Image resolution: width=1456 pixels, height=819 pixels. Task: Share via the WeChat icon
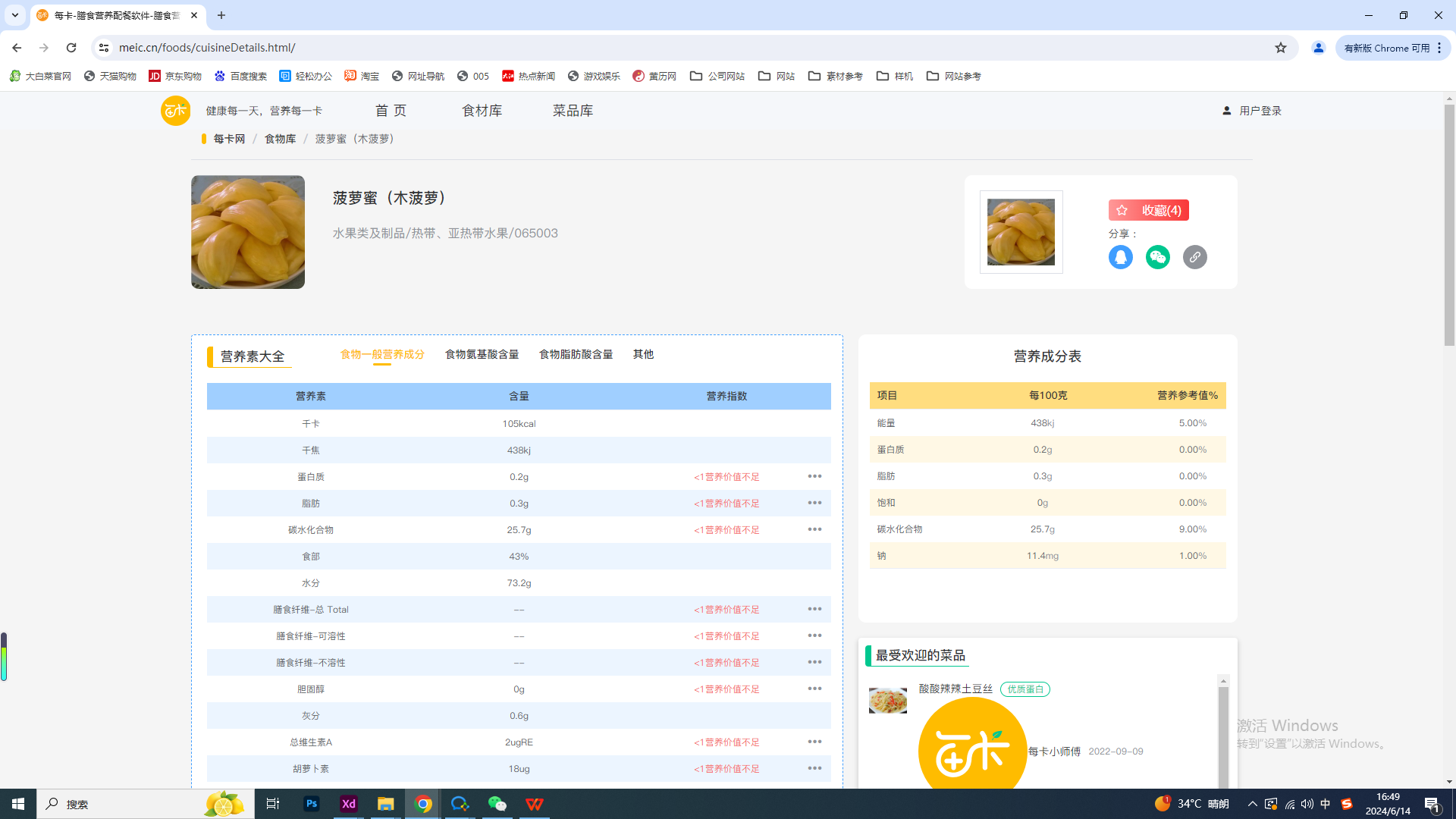(x=1157, y=257)
